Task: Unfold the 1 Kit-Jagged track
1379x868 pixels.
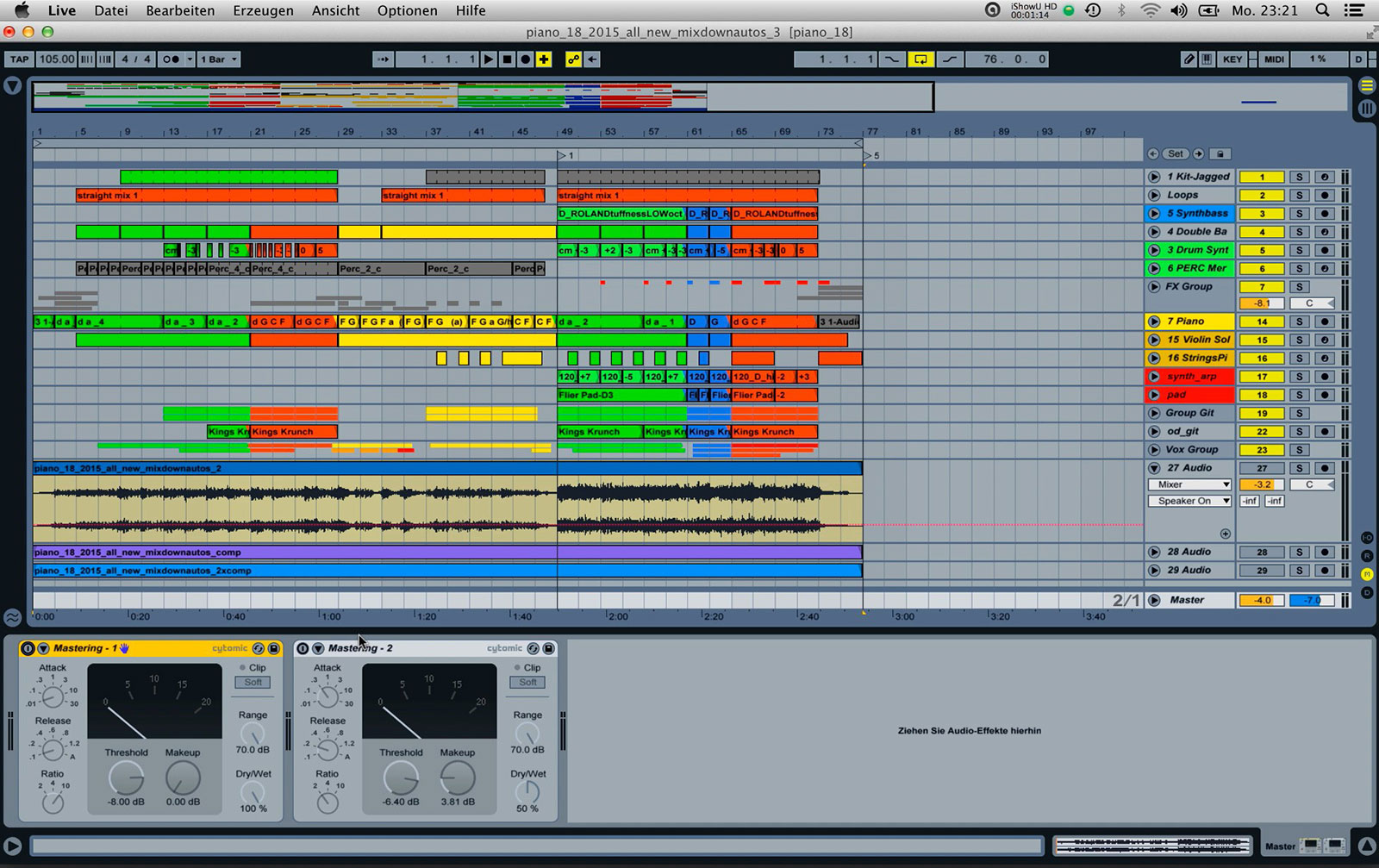Action: [x=1154, y=177]
